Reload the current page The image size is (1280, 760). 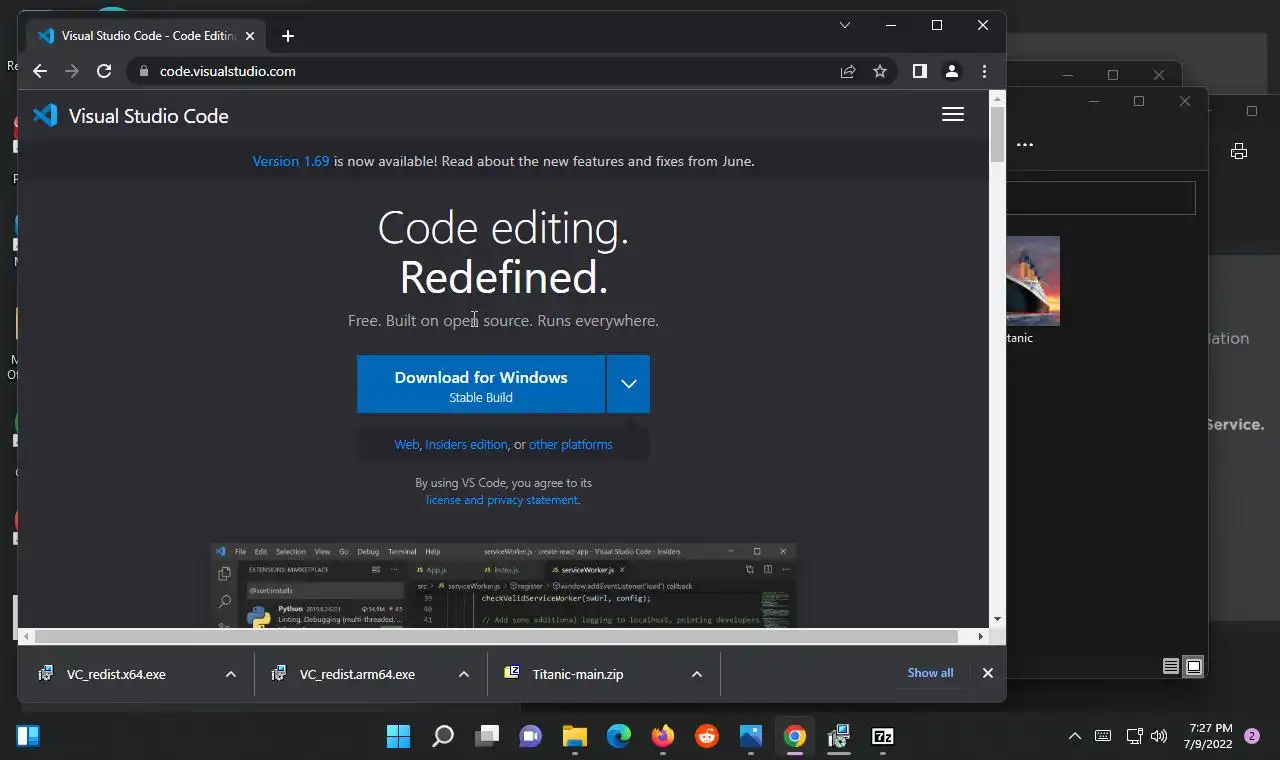104,71
